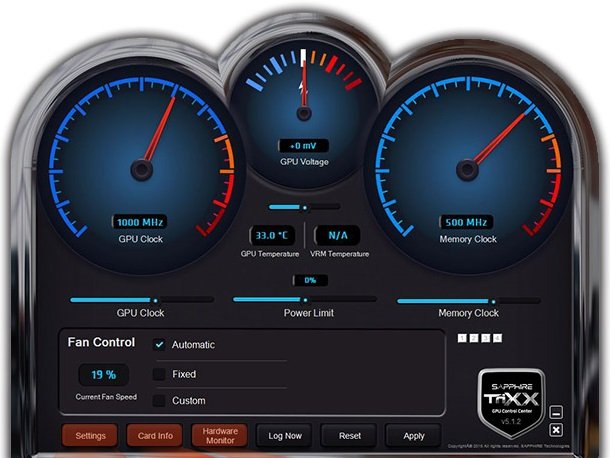Select profile slot 4
The height and width of the screenshot is (458, 610).
pos(497,338)
